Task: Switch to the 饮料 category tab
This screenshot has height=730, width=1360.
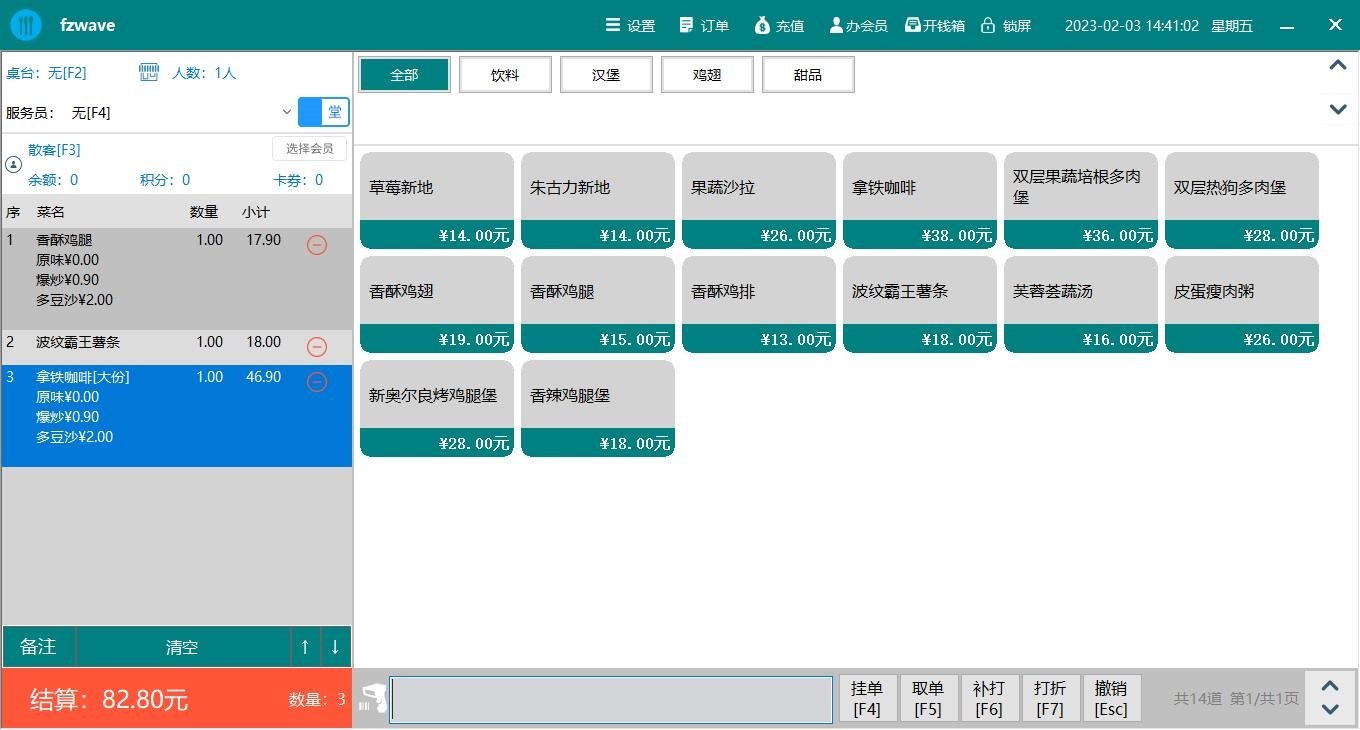Action: pyautogui.click(x=505, y=75)
